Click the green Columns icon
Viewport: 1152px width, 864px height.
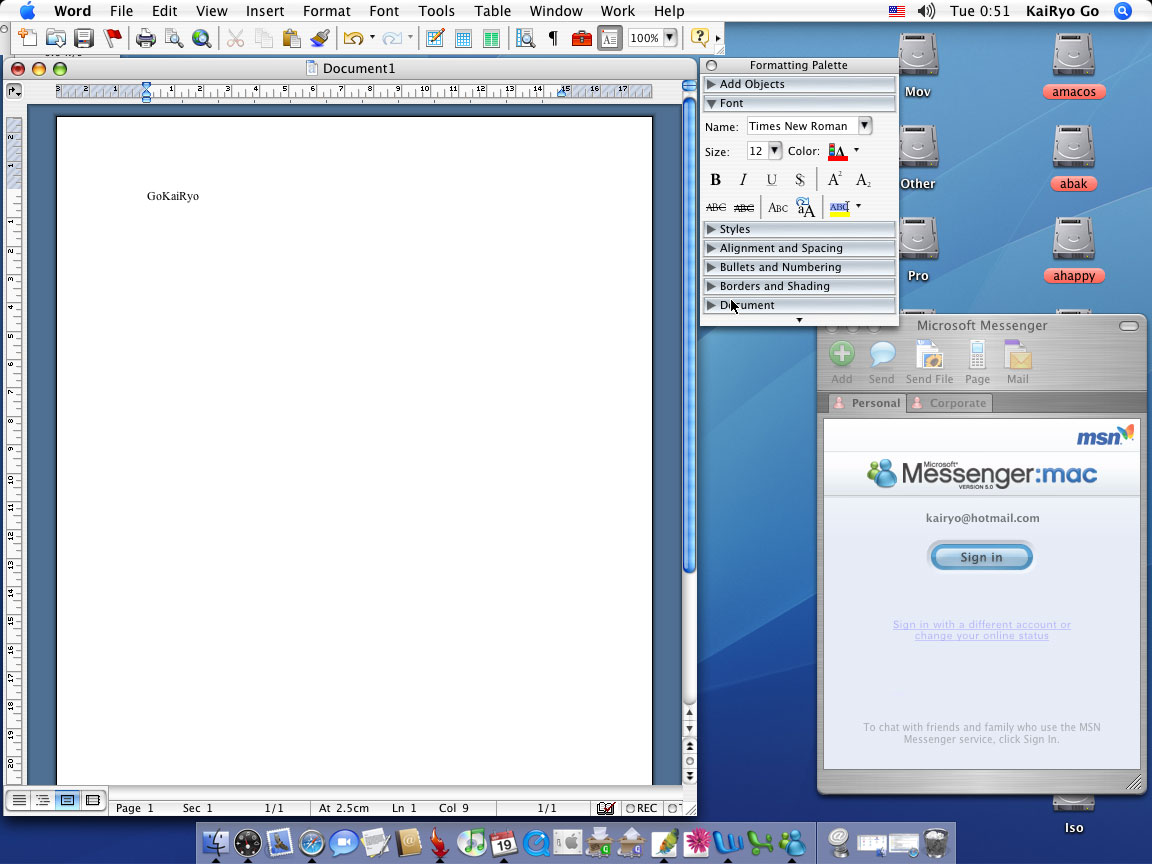click(x=491, y=38)
